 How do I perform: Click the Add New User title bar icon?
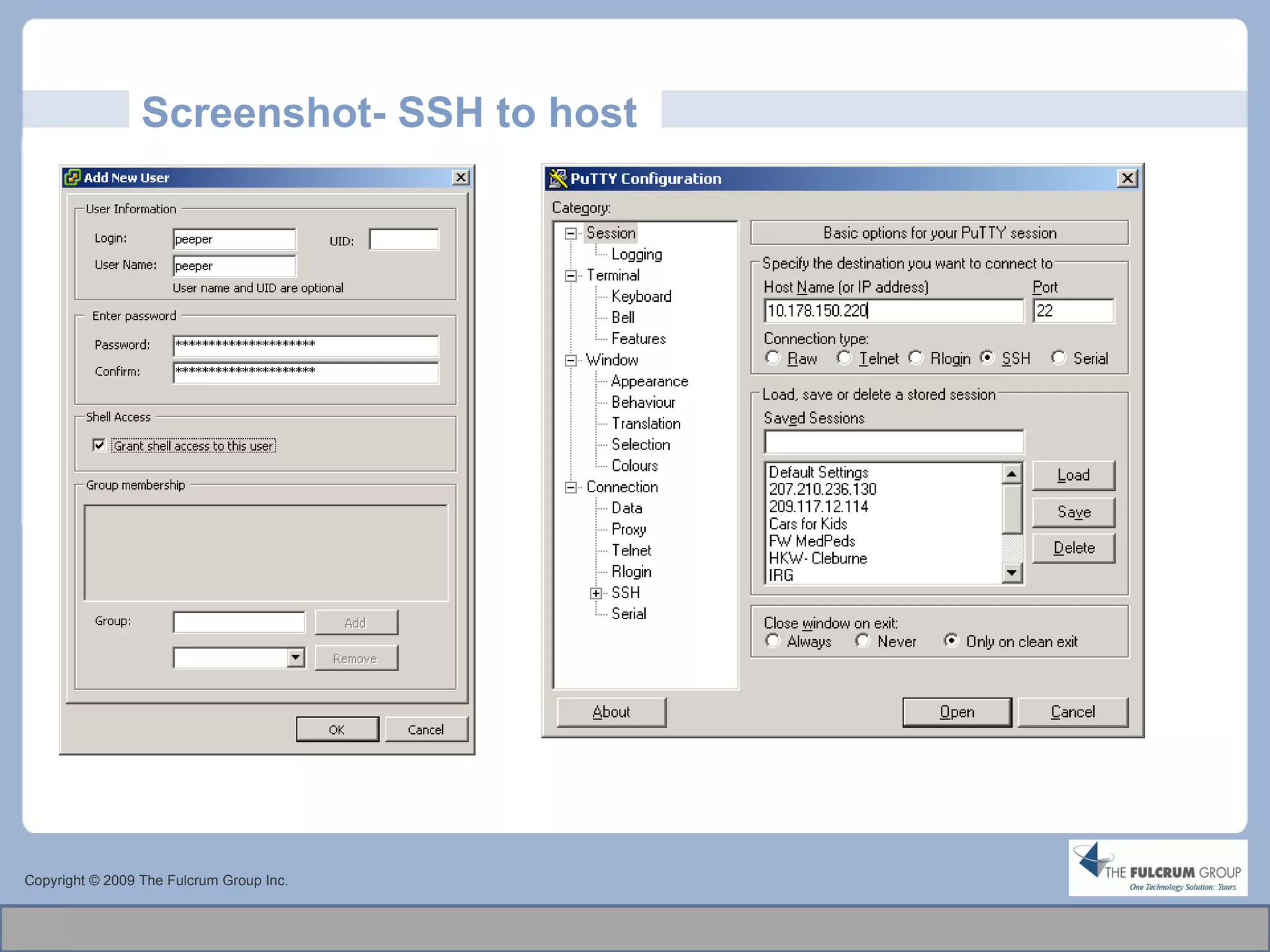73,178
